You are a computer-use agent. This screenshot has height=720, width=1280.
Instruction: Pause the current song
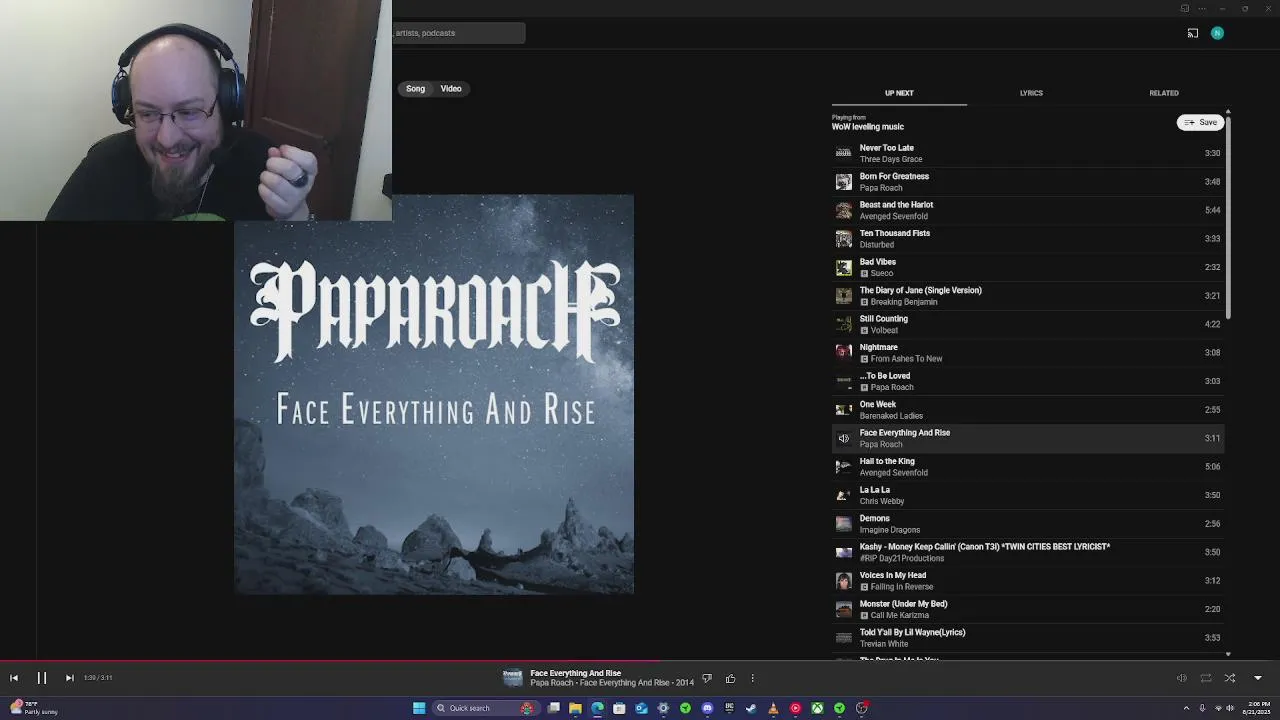[x=42, y=678]
